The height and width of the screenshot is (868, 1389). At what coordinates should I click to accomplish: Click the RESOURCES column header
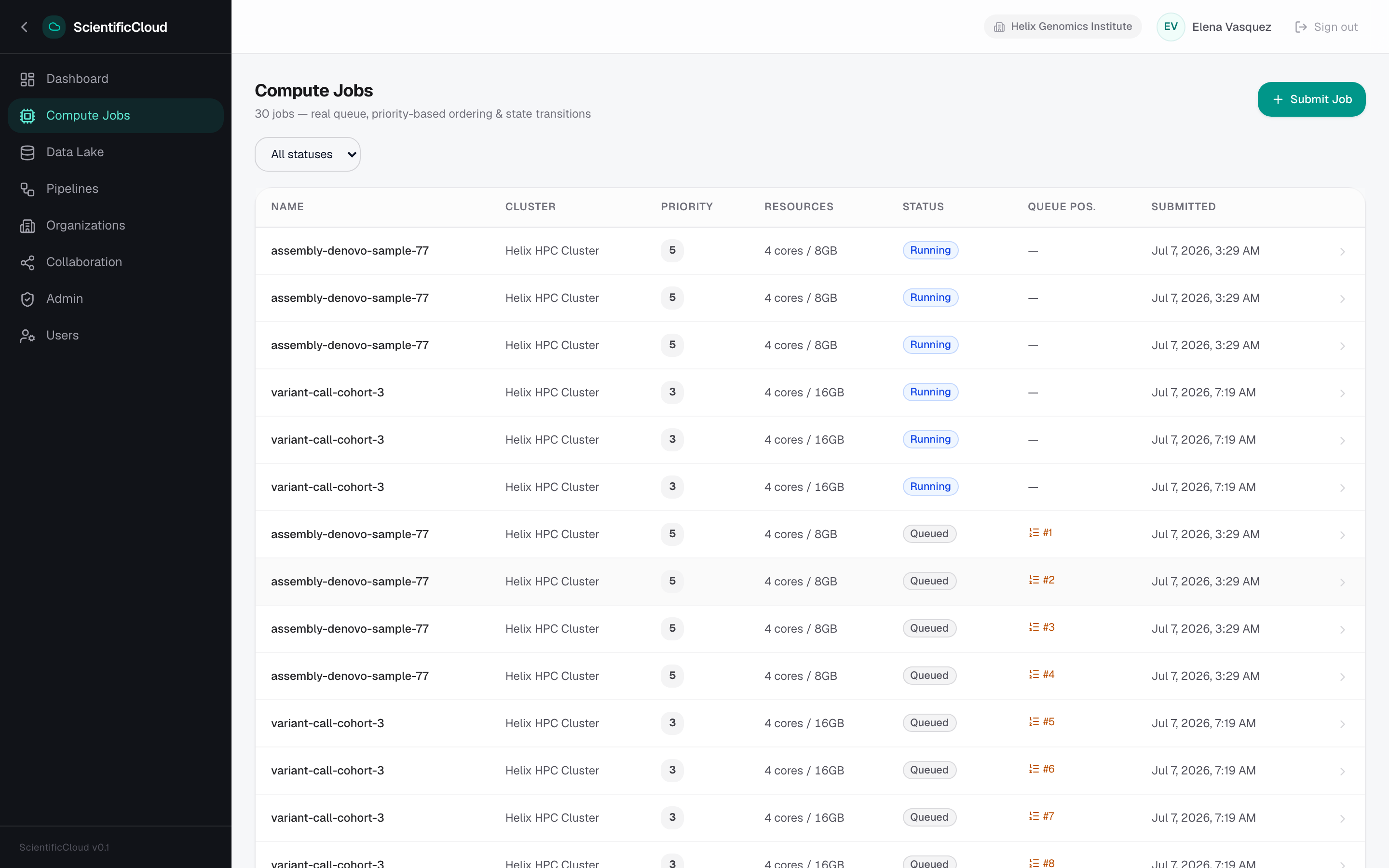tap(798, 207)
